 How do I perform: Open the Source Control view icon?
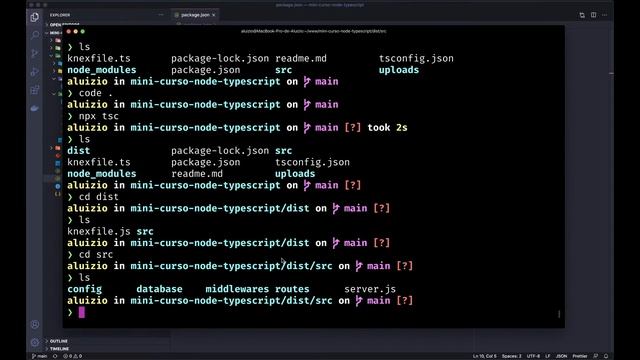click(x=35, y=53)
